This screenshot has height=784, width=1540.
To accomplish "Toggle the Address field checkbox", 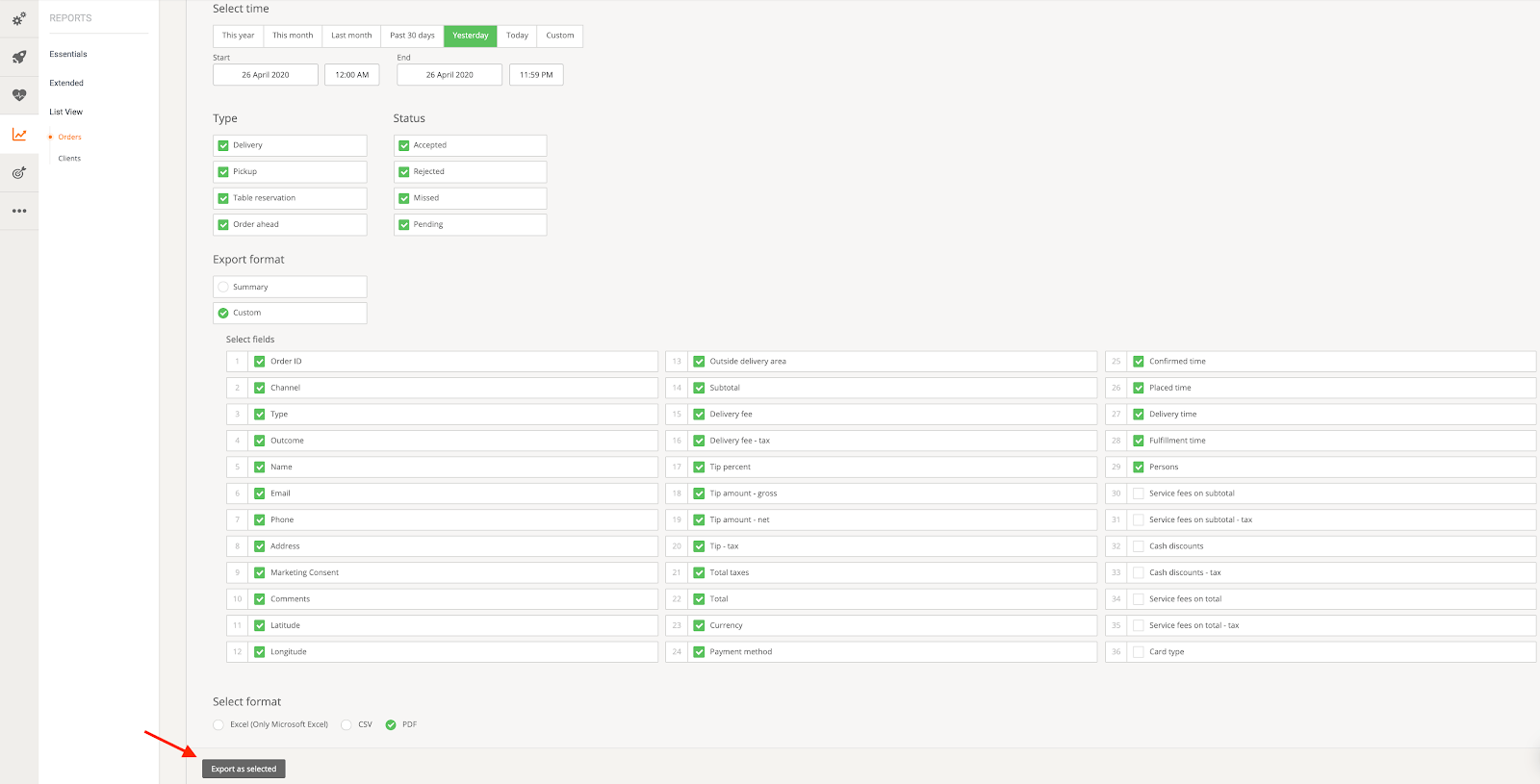I will point(260,546).
